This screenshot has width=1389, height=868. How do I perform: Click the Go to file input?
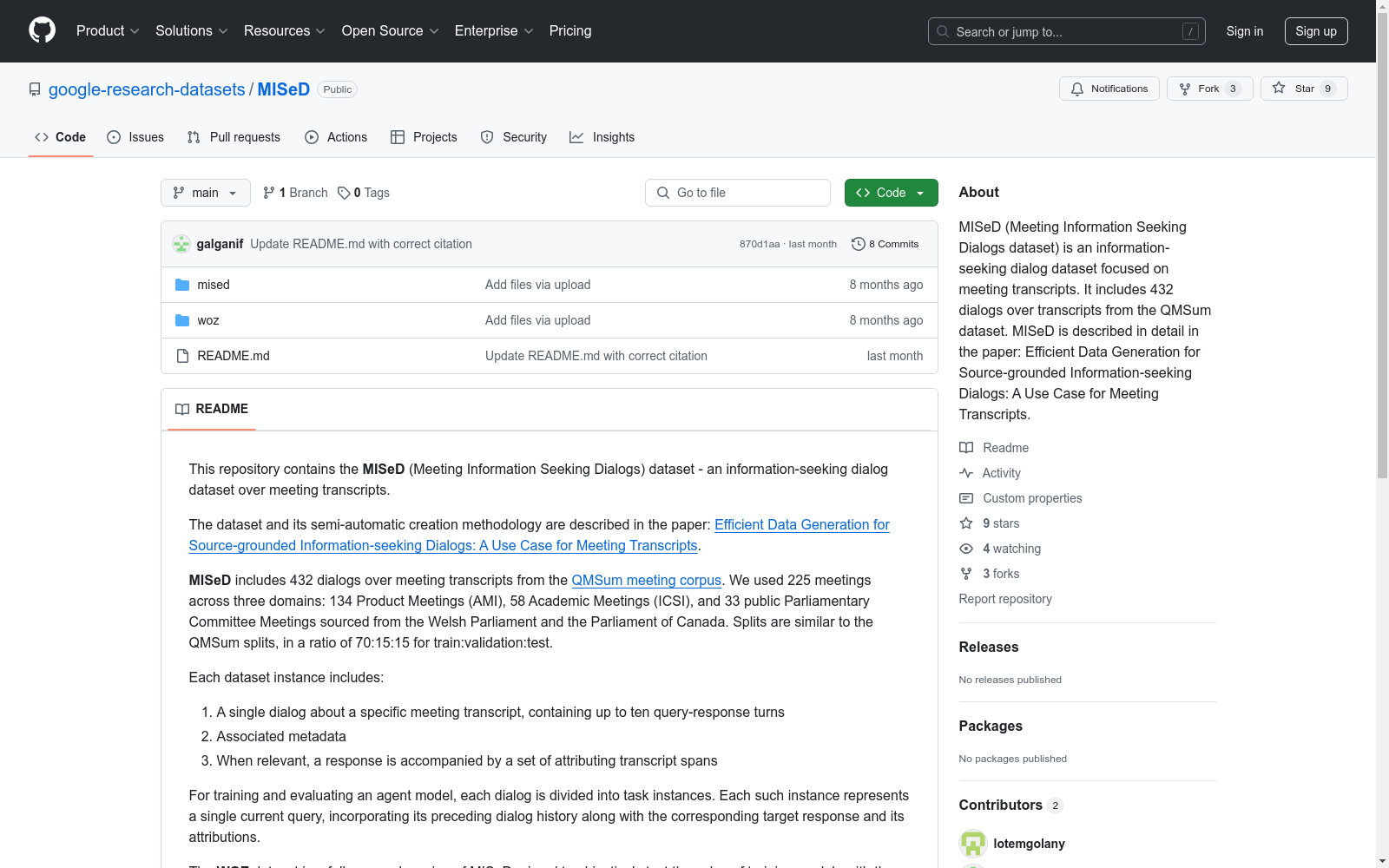point(738,193)
